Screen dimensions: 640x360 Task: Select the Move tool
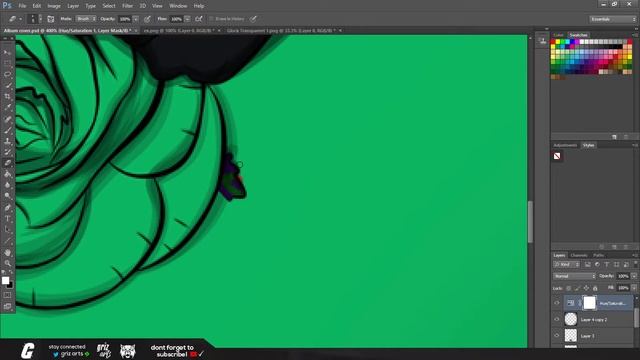[7, 53]
